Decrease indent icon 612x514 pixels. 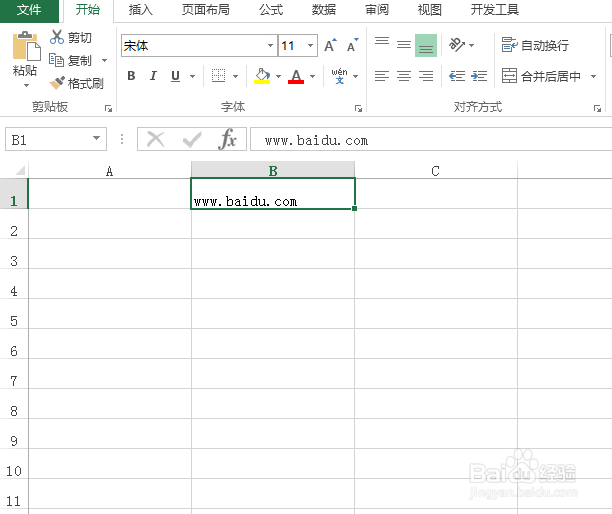pos(457,76)
